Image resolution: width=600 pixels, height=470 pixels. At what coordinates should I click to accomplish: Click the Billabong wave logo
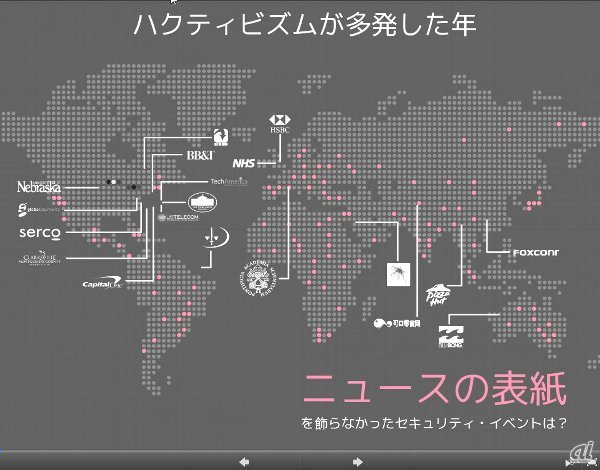pyautogui.click(x=450, y=337)
